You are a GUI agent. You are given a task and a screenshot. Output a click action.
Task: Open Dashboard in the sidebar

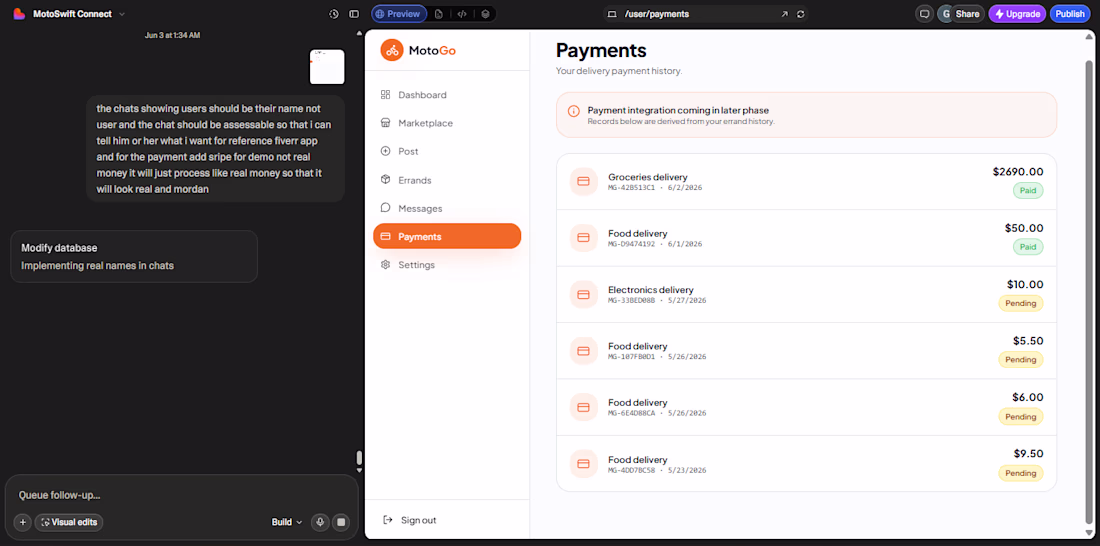[447, 95]
